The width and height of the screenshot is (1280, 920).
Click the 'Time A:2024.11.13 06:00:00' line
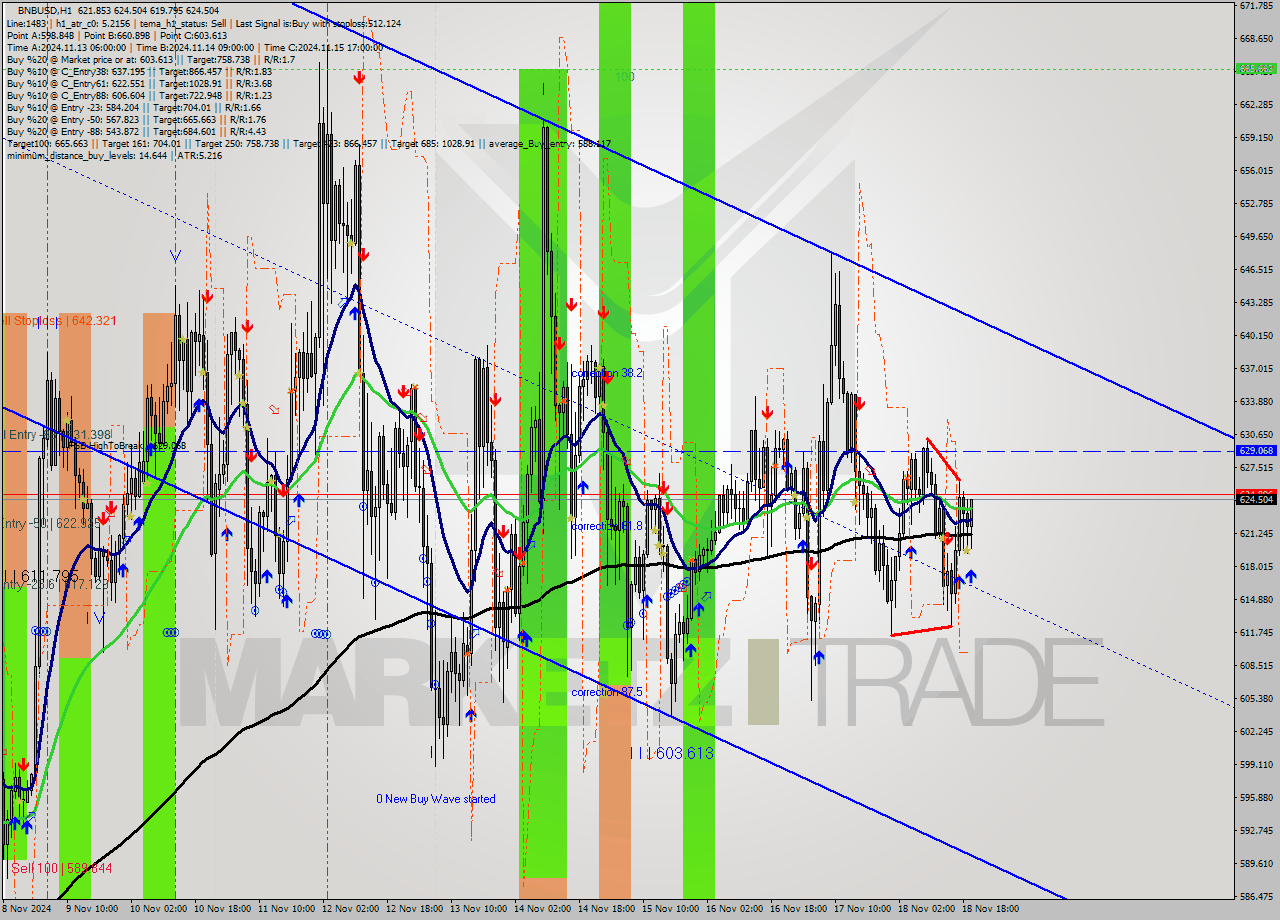click(x=195, y=47)
